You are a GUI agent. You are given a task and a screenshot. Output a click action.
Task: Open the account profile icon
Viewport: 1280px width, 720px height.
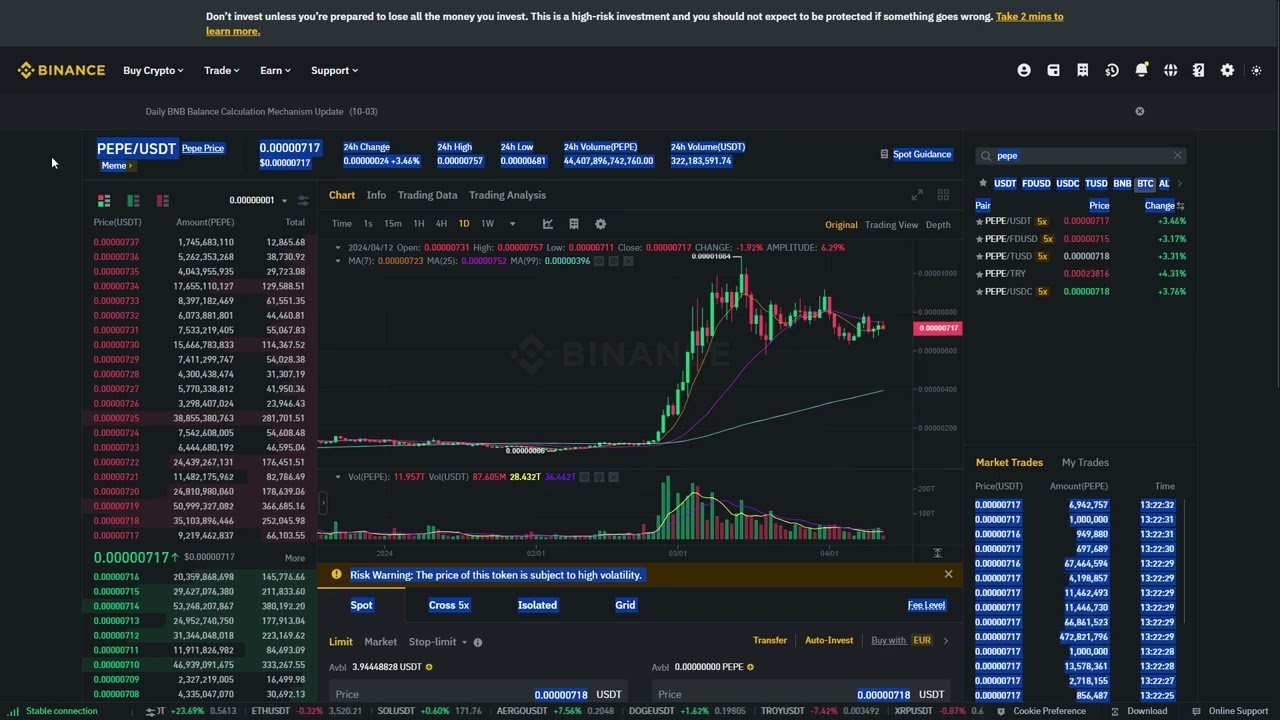pos(1023,70)
